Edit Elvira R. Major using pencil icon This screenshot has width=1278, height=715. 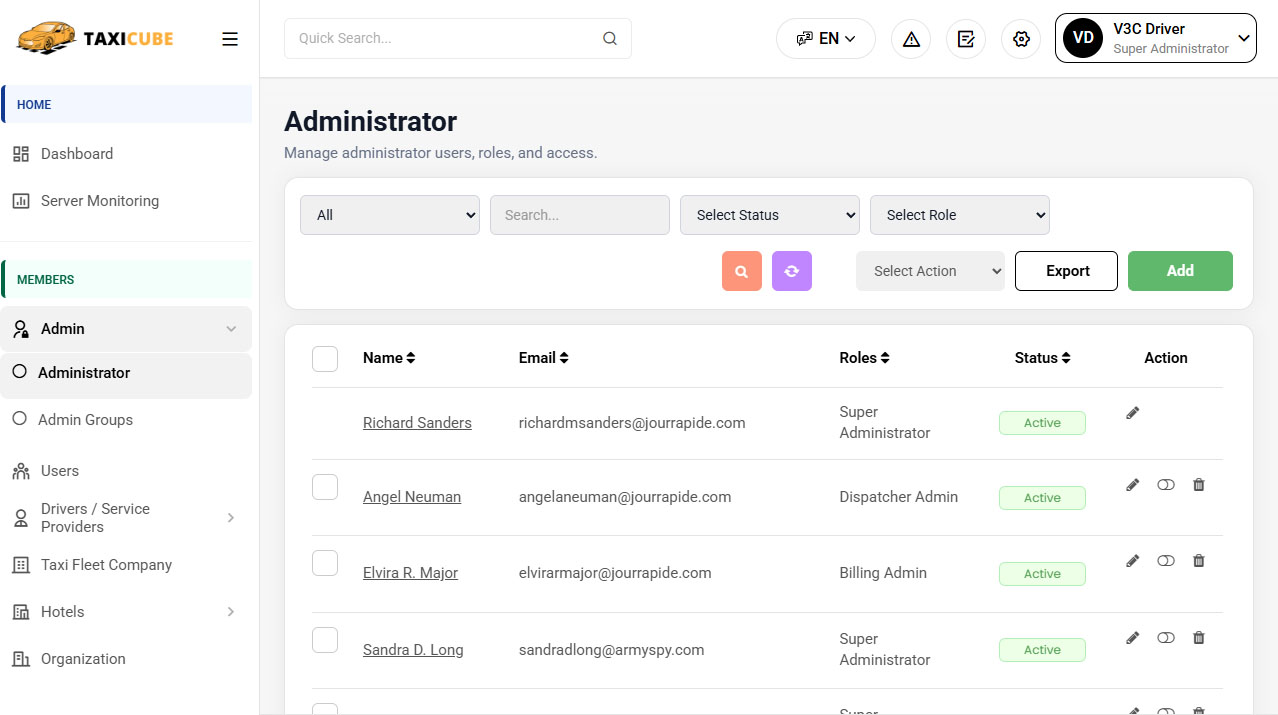click(x=1133, y=561)
